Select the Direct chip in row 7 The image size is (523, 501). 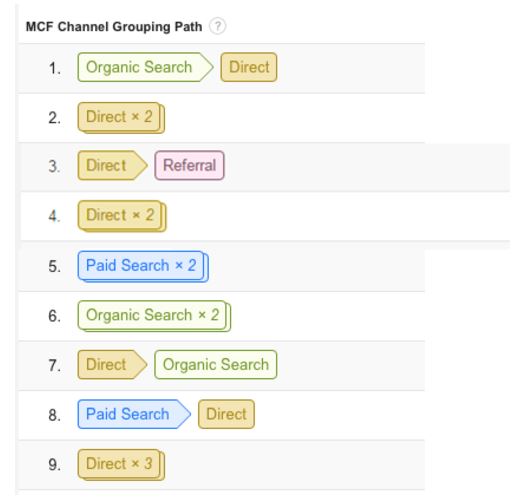[112, 365]
